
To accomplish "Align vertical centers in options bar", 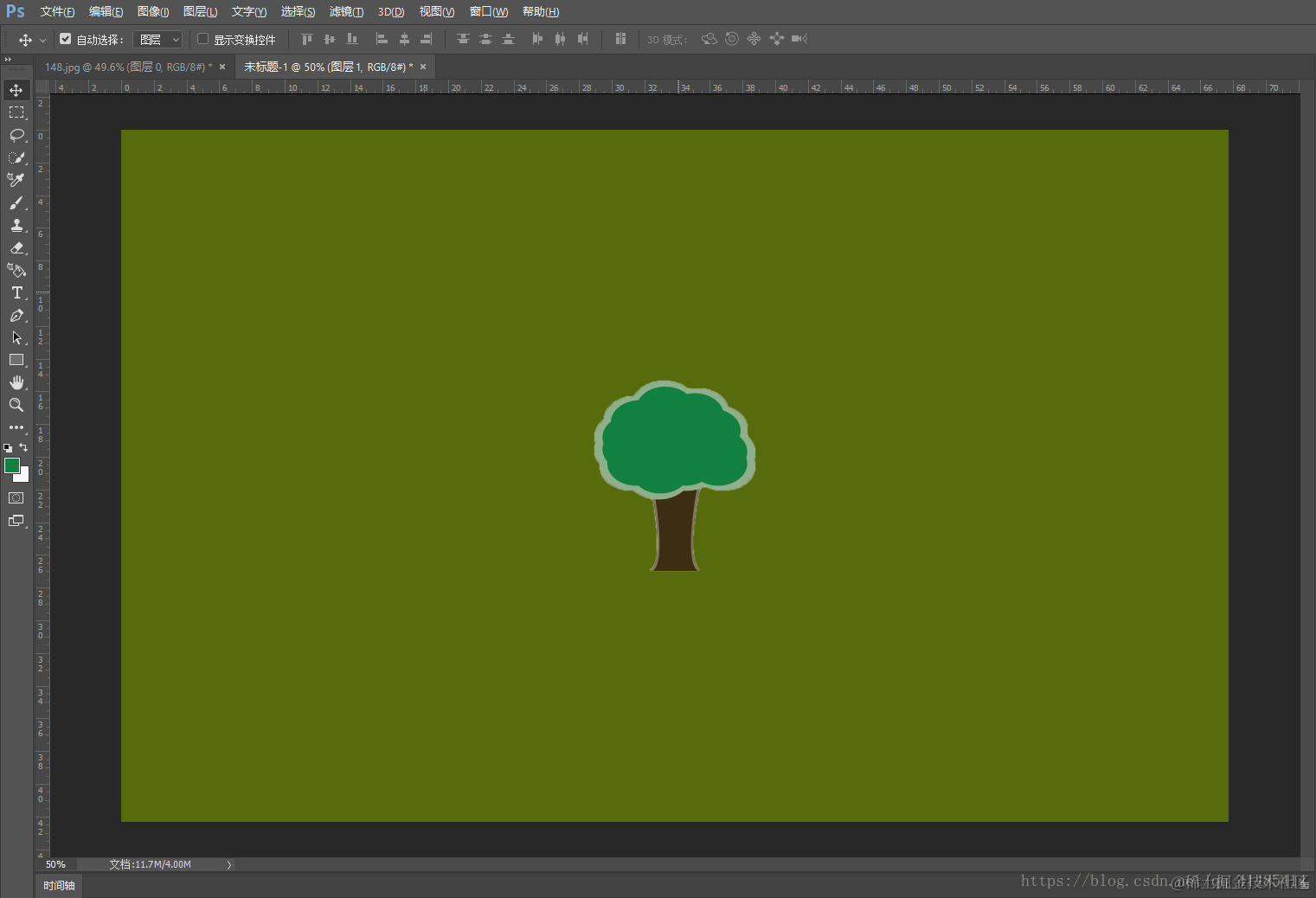I will [x=329, y=39].
